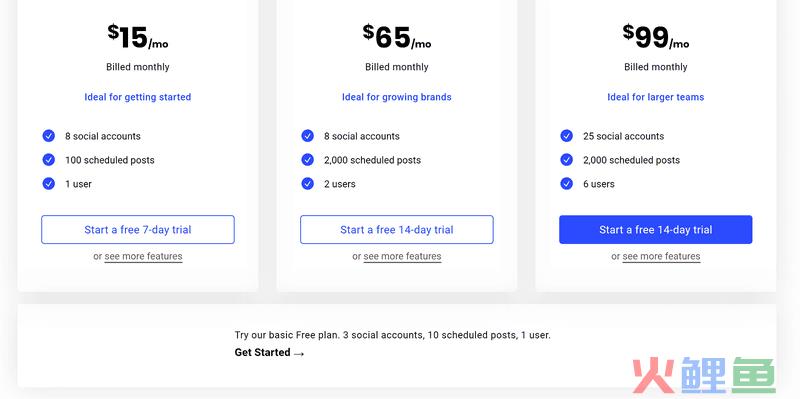Start the $65 plan 14-day trial
Screen dimensions: 800x399
[397, 230]
